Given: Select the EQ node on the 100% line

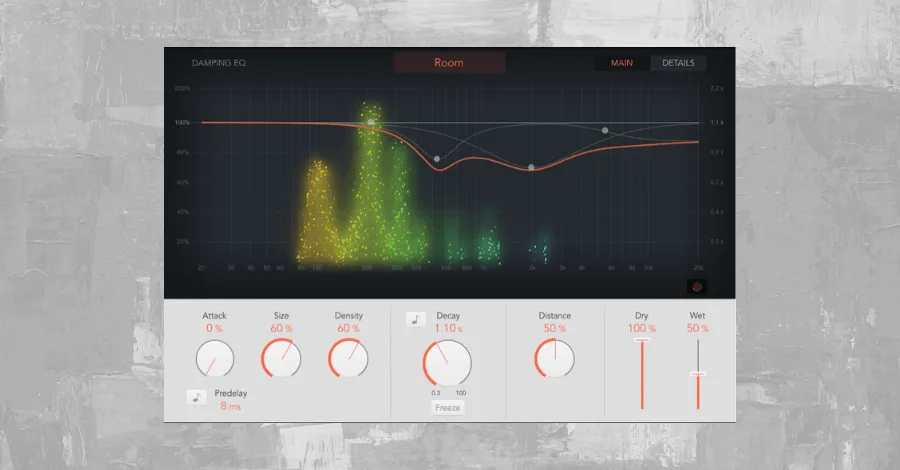Looking at the screenshot, I should pos(371,122).
